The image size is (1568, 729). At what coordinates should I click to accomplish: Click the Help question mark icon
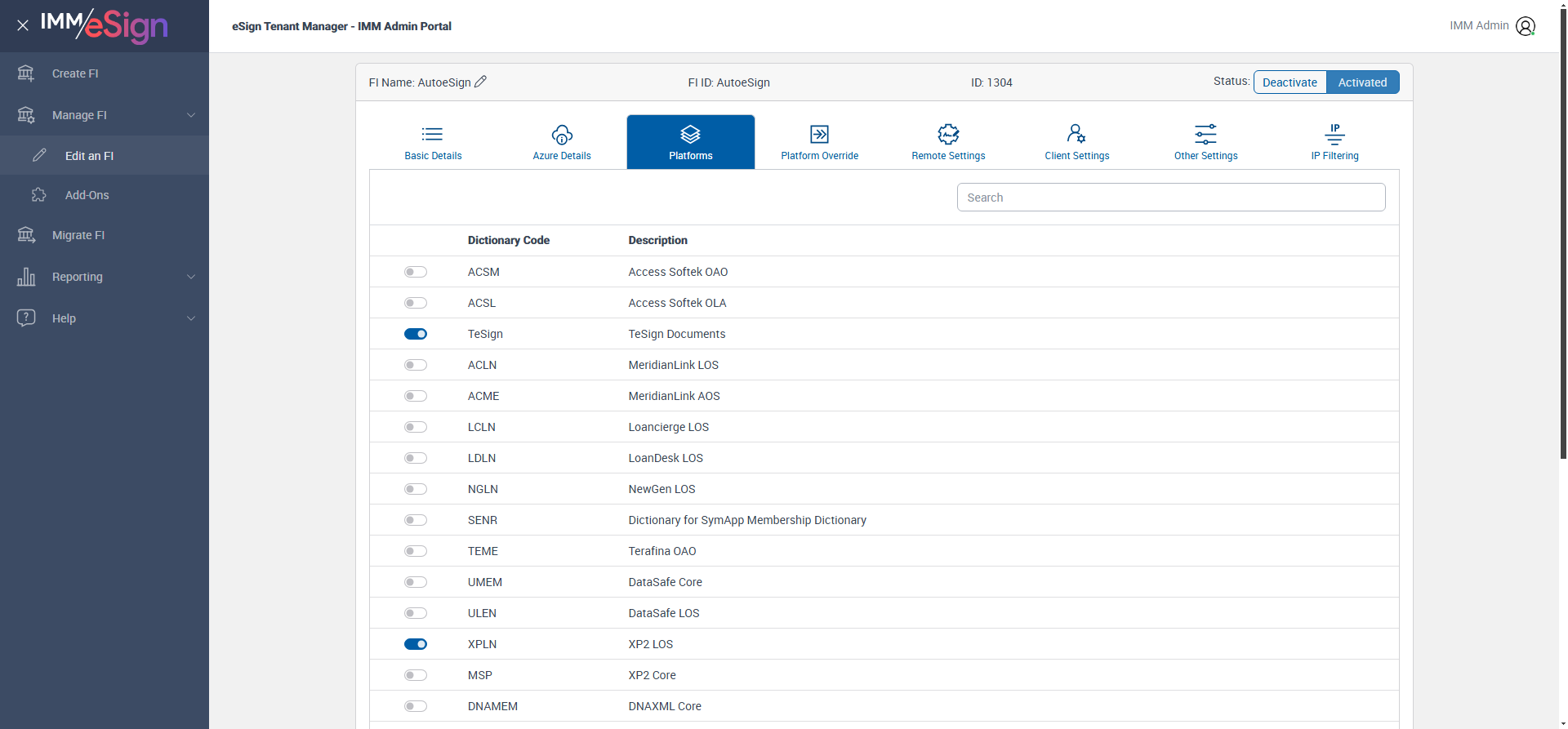pyautogui.click(x=26, y=318)
